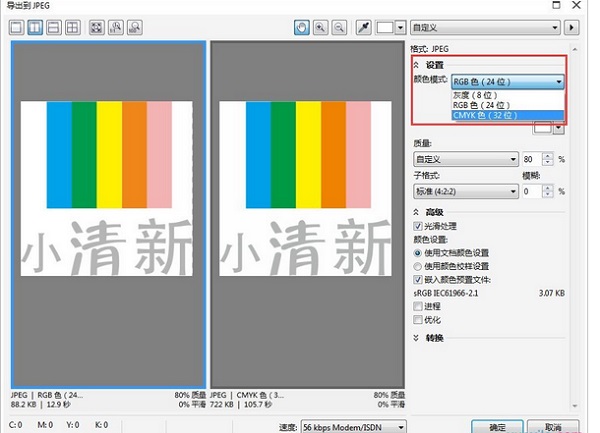Screen dimensions: 600x433
Task: Enable the 优化 checkbox
Action: (x=418, y=320)
